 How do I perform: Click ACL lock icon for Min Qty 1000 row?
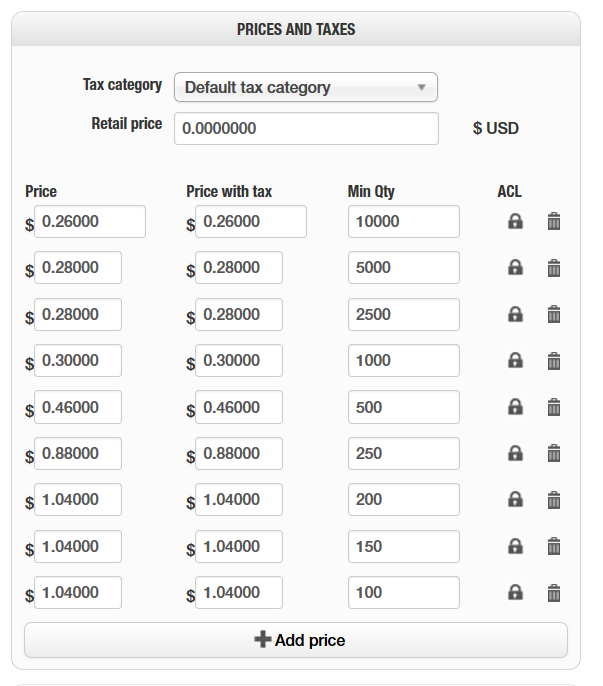[515, 360]
